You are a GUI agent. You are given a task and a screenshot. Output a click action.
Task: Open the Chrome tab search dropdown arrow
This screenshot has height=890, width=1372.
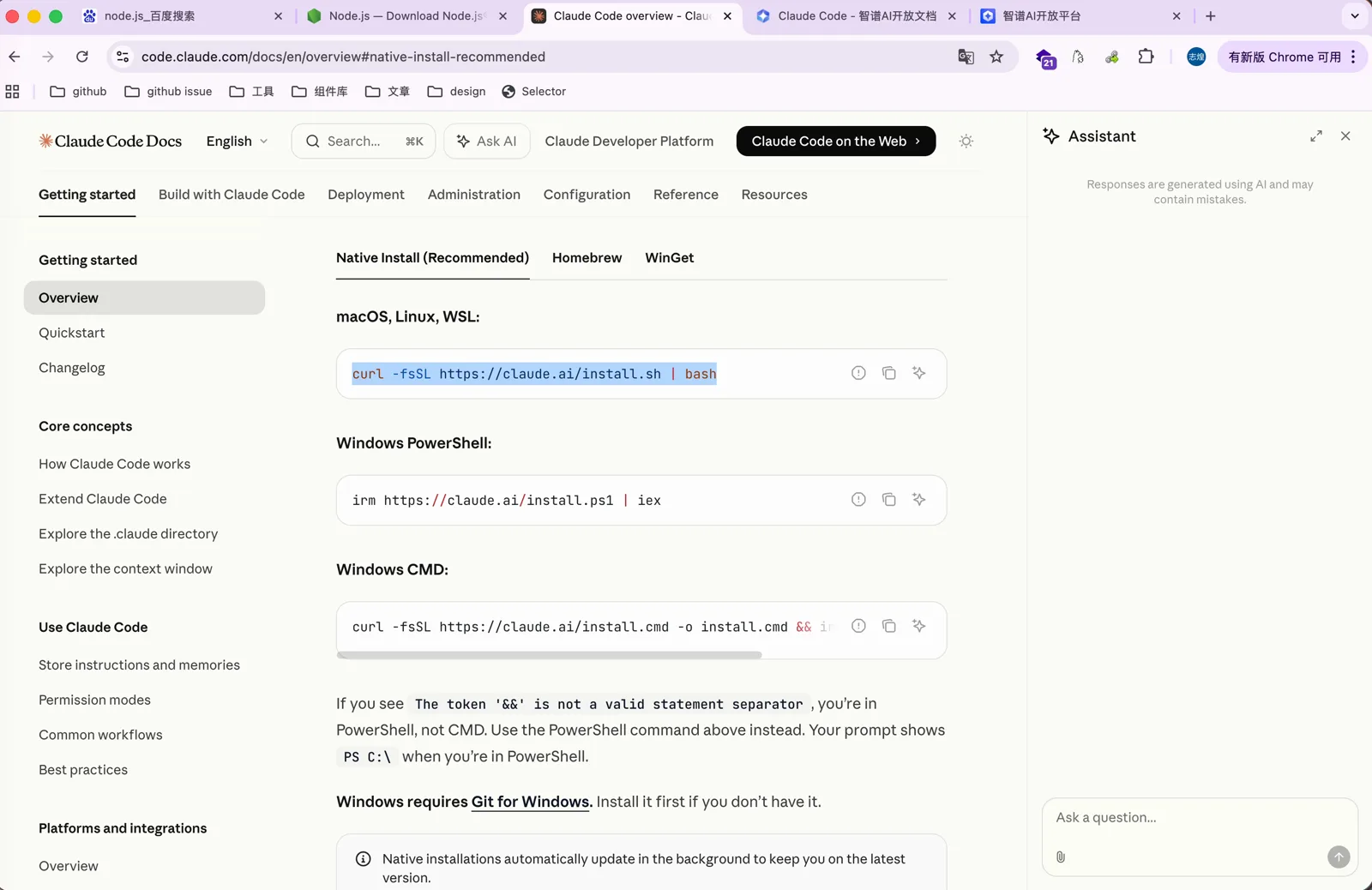(1355, 16)
